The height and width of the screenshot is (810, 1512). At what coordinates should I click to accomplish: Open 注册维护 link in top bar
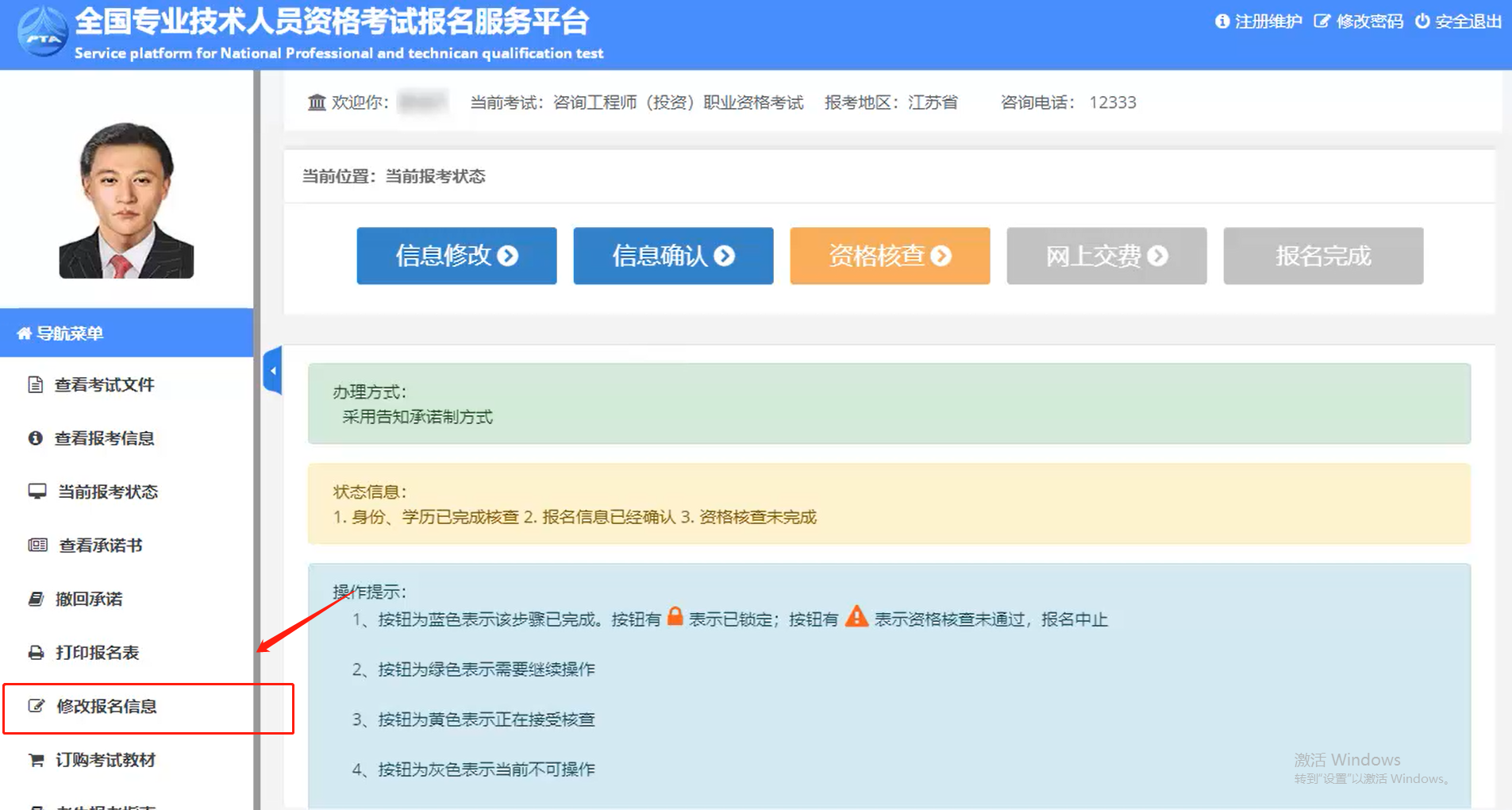(1259, 21)
